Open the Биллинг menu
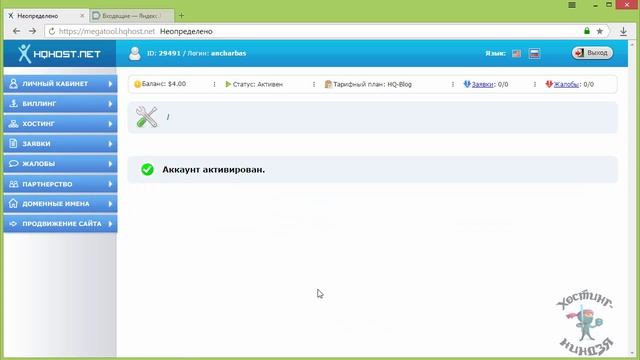The width and height of the screenshot is (640, 360). pyautogui.click(x=60, y=104)
